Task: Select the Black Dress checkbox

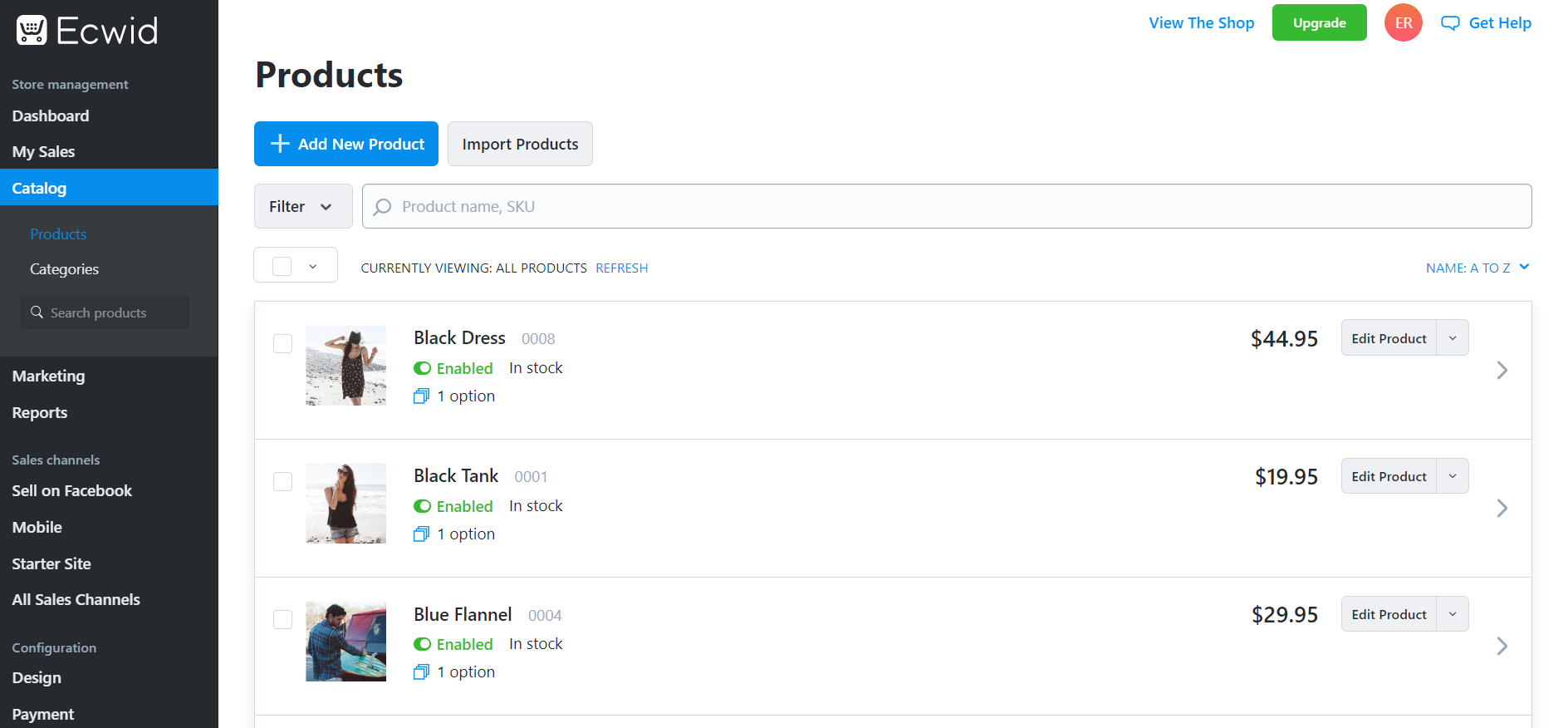Action: click(x=282, y=344)
